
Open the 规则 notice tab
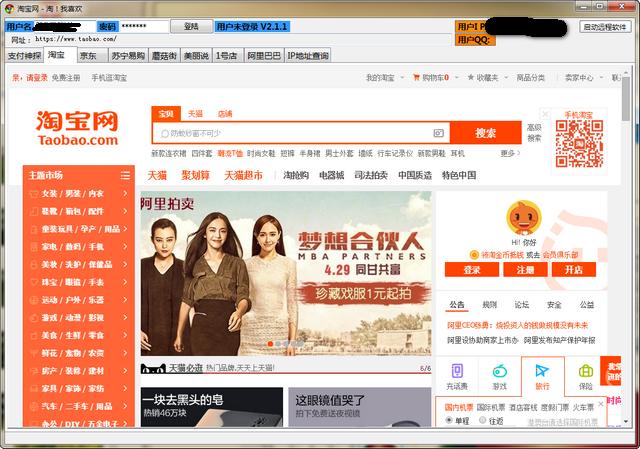(489, 305)
